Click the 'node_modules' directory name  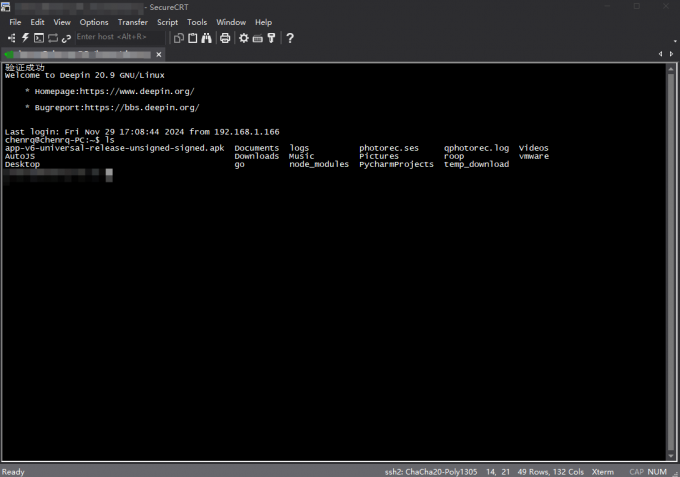coord(319,164)
